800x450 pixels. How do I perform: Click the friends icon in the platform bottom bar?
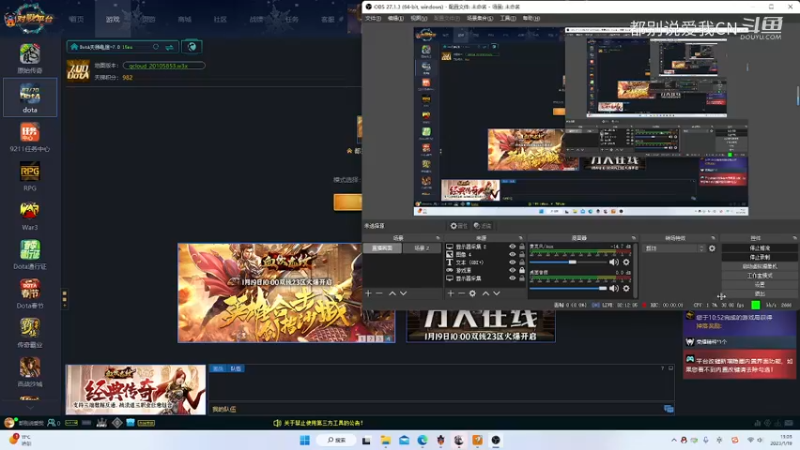click(52, 423)
